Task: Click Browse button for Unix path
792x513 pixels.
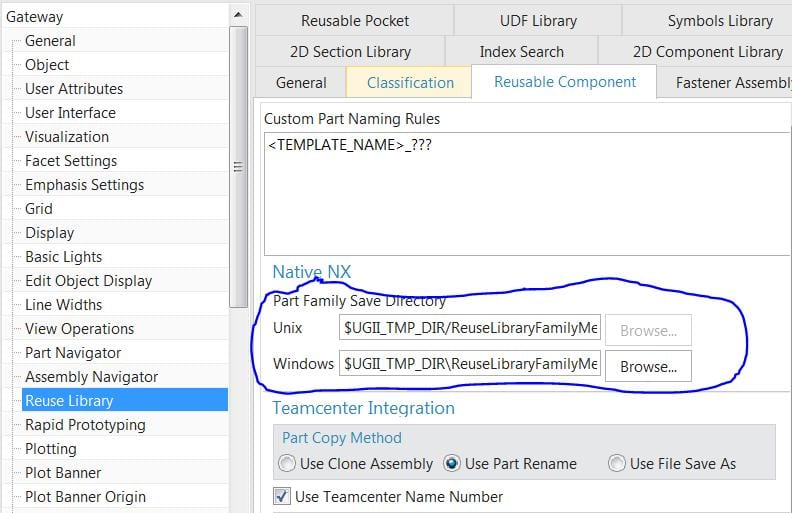Action: (649, 331)
